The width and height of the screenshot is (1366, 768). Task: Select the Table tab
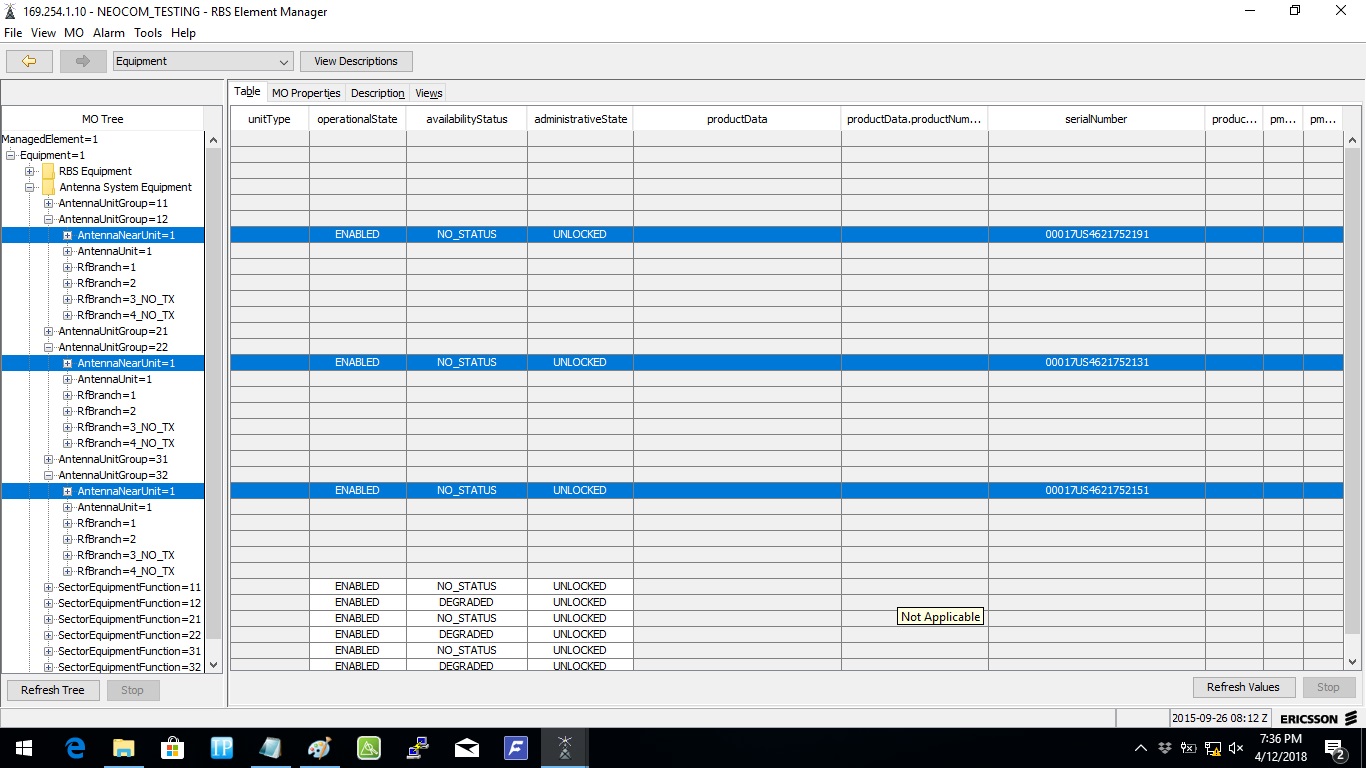[247, 92]
